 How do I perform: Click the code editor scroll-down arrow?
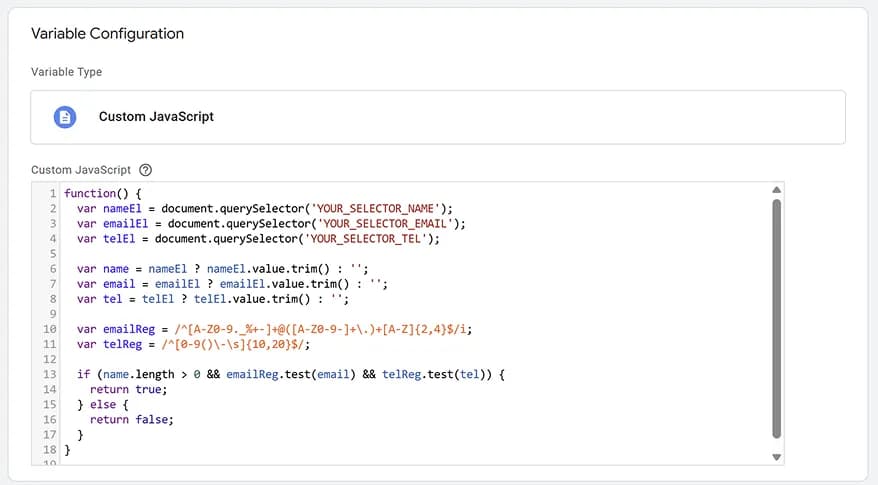[x=776, y=457]
